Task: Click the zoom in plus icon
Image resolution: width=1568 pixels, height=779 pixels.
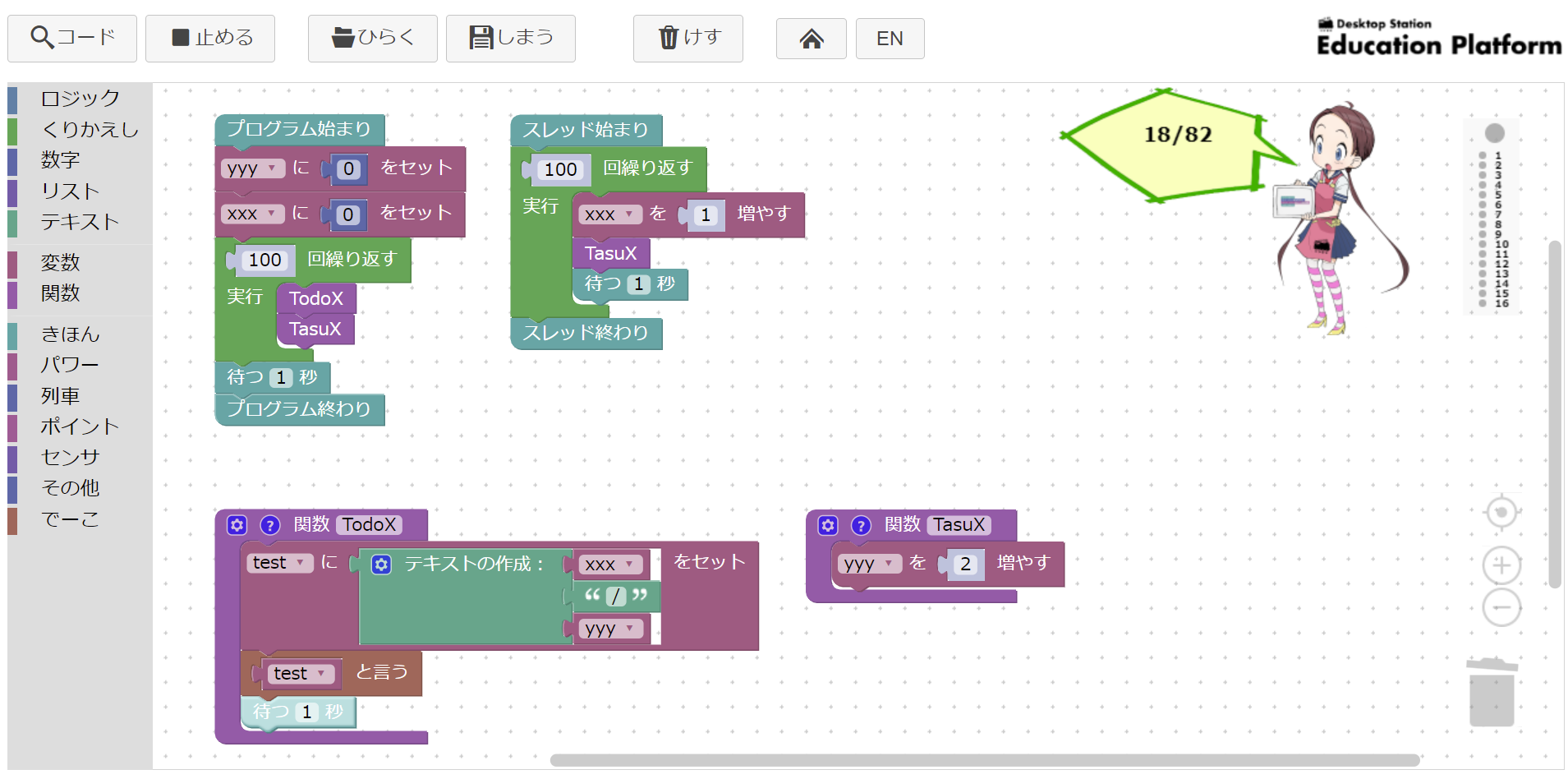Action: coord(1501,565)
